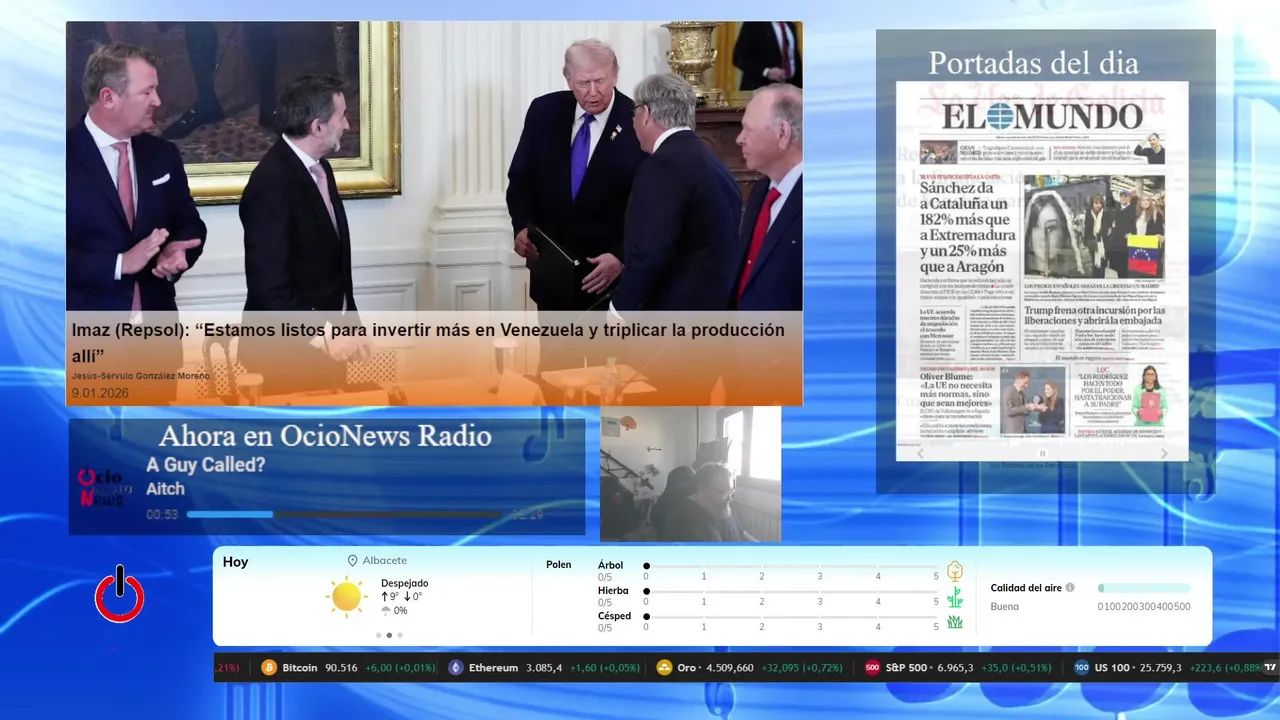Click the Ethereum icon in ticker

(x=456, y=668)
